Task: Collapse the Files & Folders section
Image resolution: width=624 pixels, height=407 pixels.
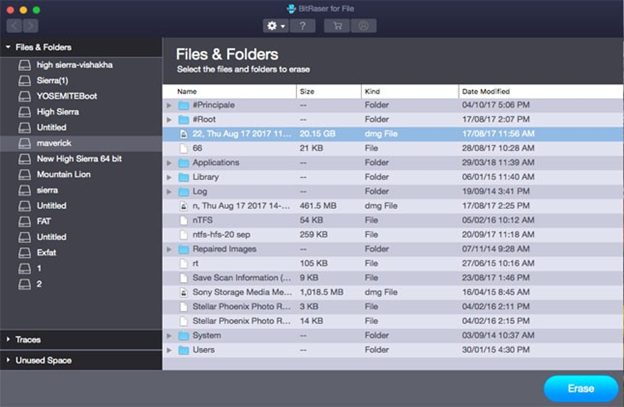Action: [x=8, y=47]
